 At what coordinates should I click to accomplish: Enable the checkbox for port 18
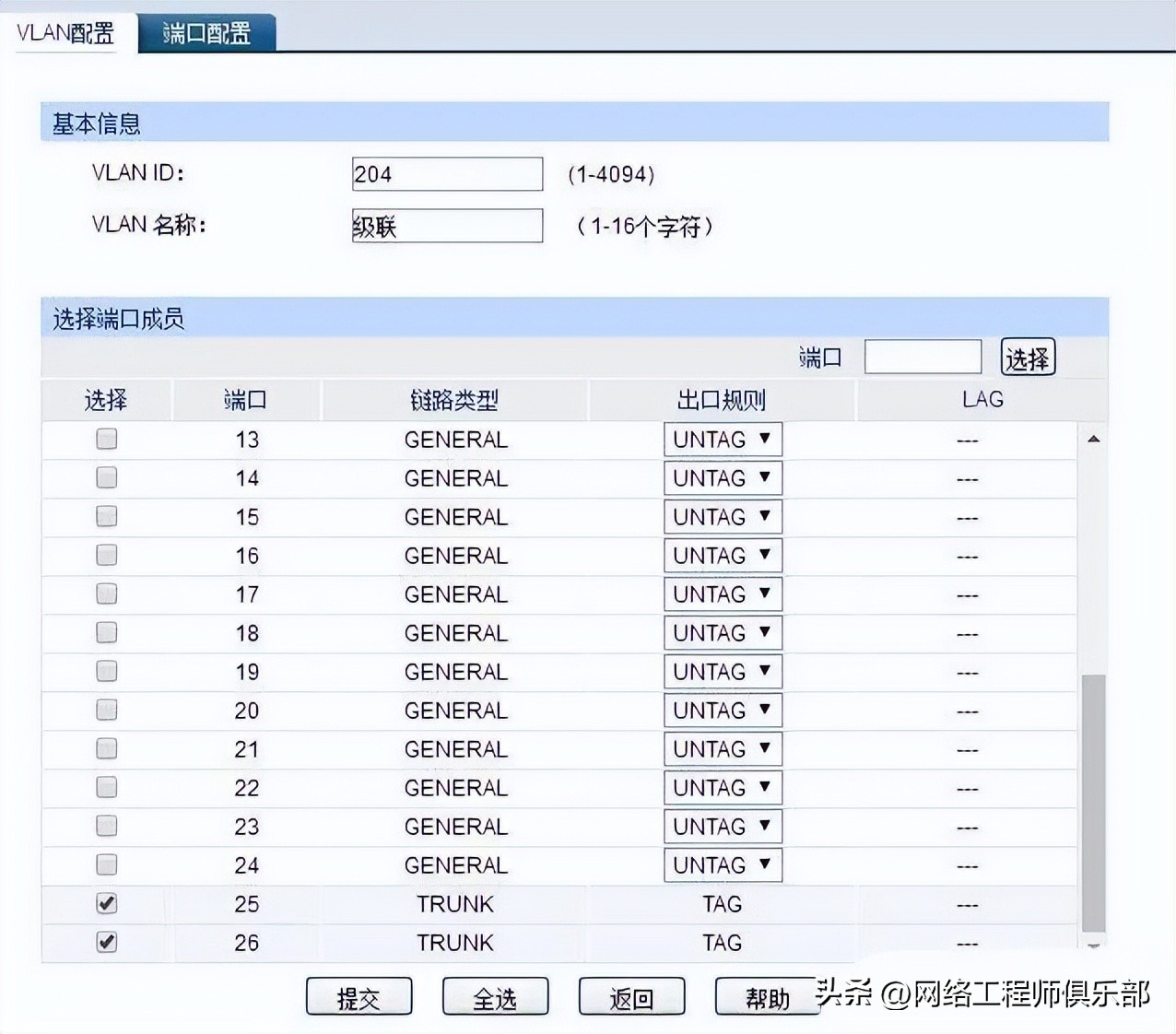[106, 632]
